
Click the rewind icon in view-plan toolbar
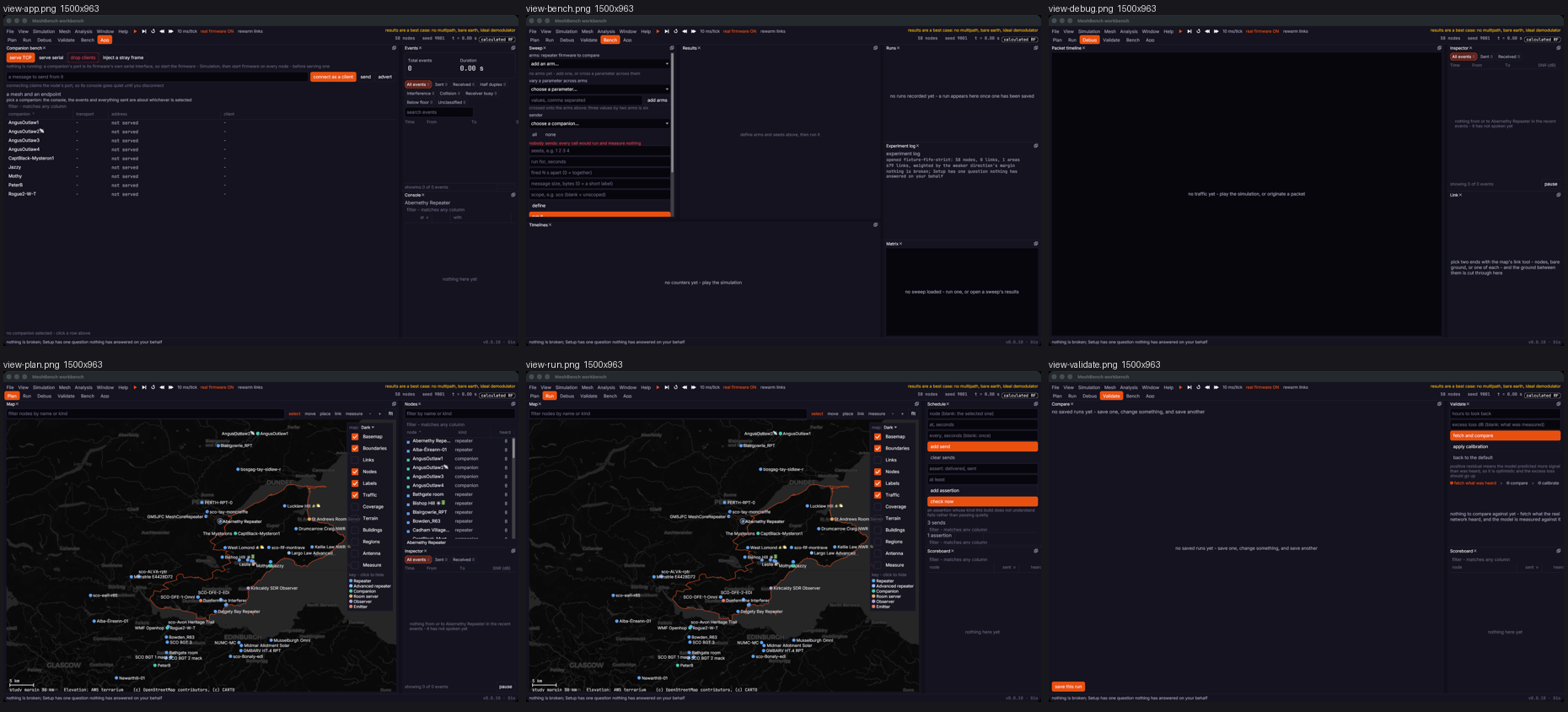pos(162,387)
